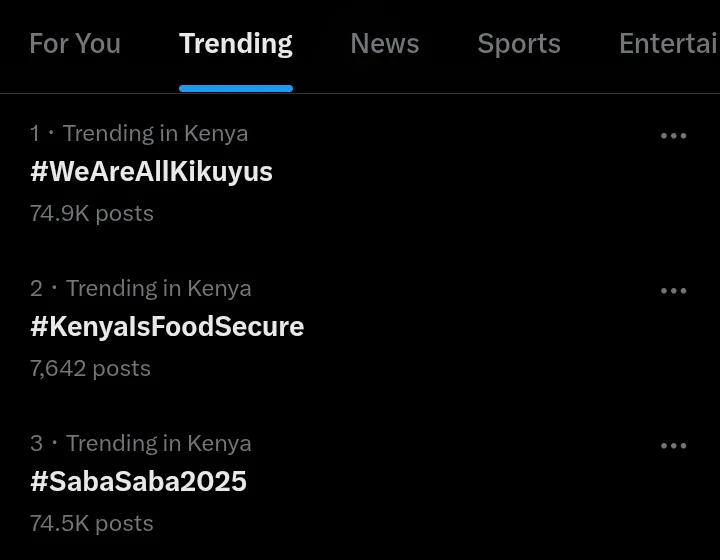720x560 pixels.
Task: Open more options for #KenyaIsFoodSecure trend
Action: pyautogui.click(x=673, y=291)
